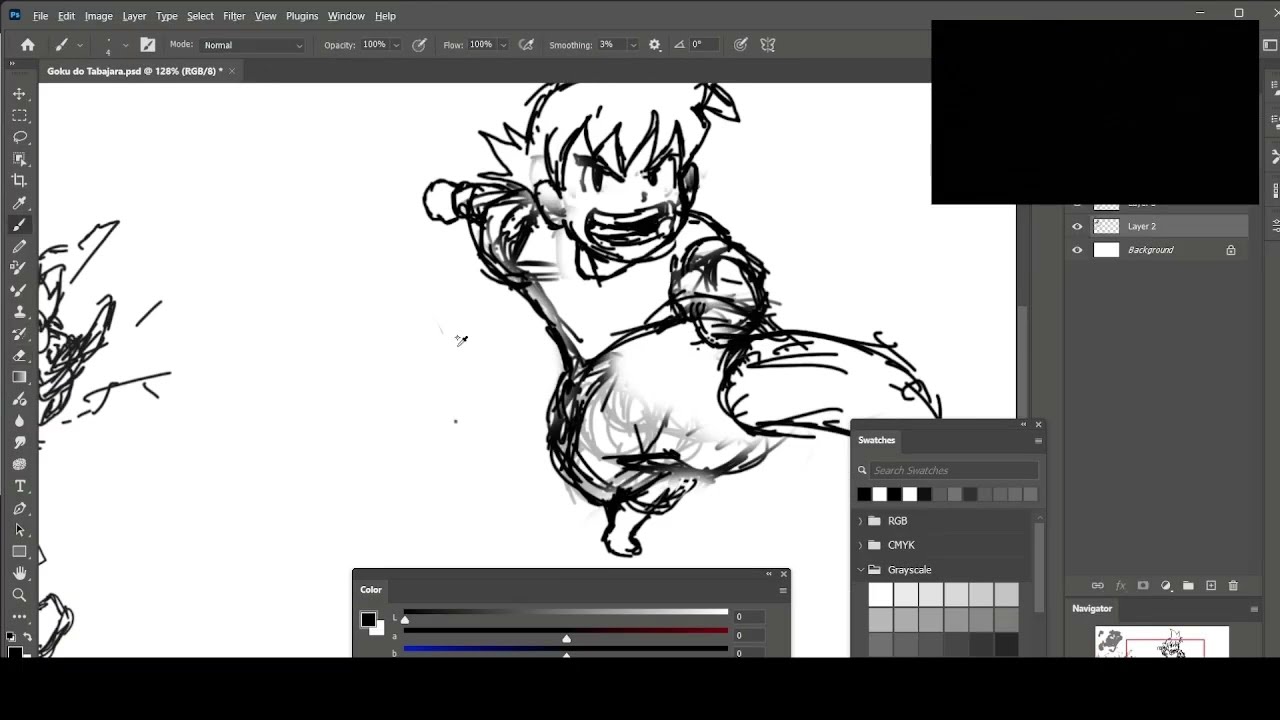Select the Horizontal Type tool

pyautogui.click(x=19, y=486)
